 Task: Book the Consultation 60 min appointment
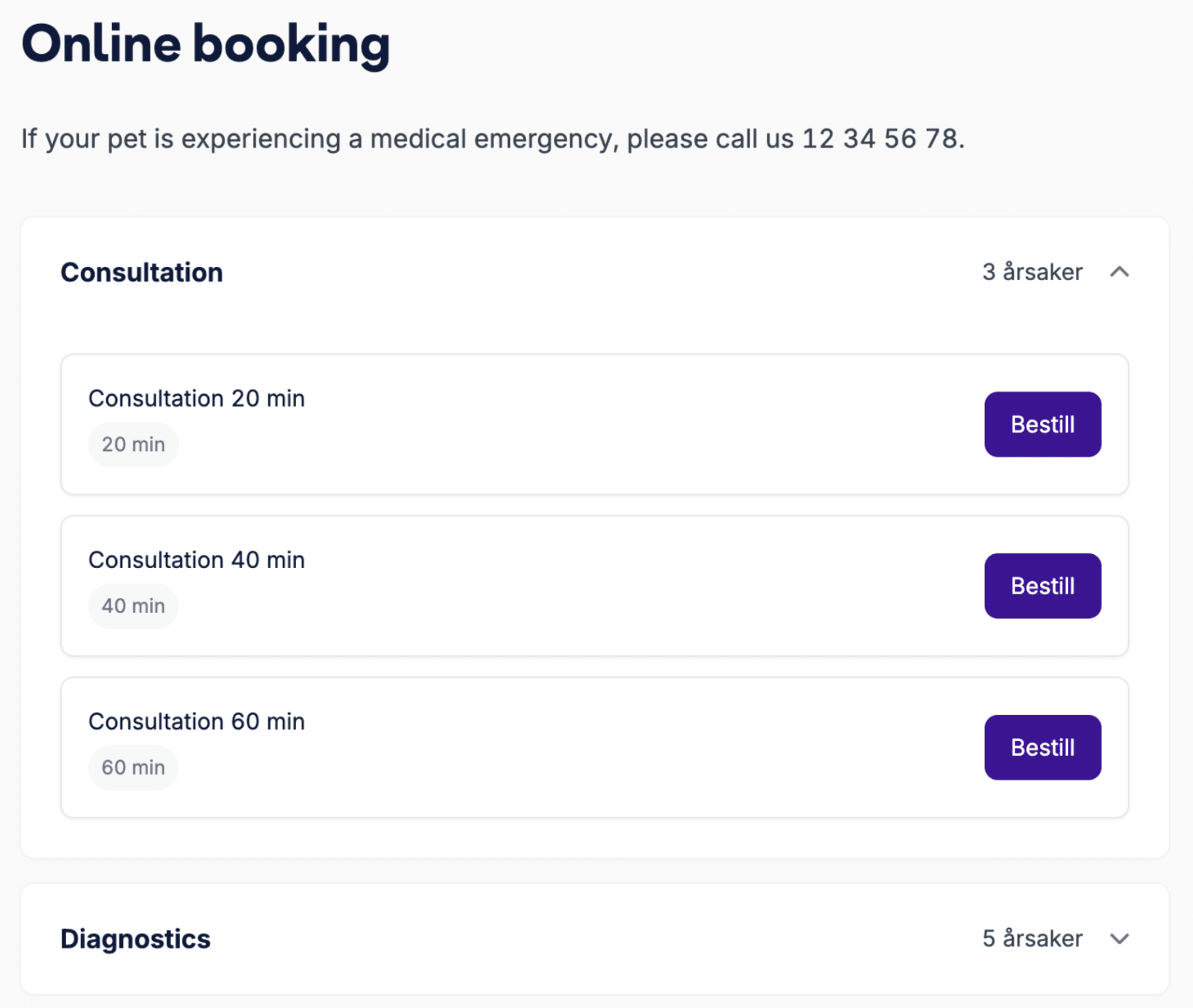click(x=1042, y=747)
